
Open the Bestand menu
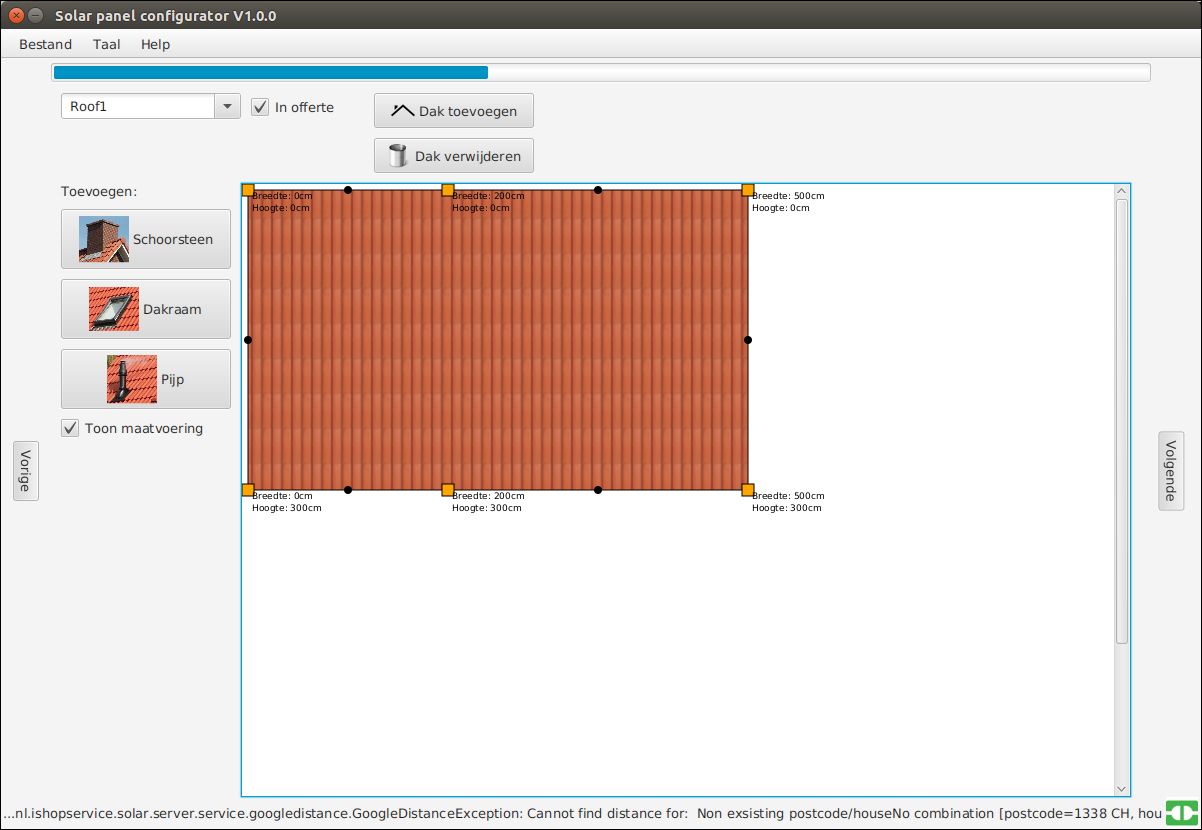46,44
